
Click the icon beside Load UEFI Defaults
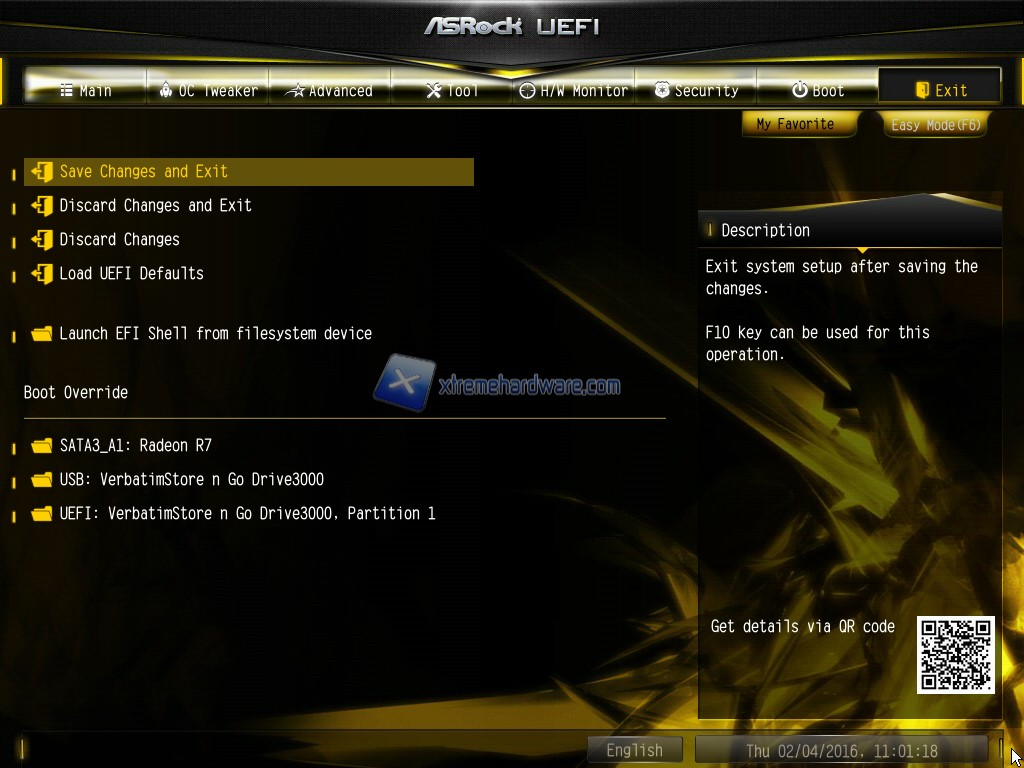pos(42,274)
